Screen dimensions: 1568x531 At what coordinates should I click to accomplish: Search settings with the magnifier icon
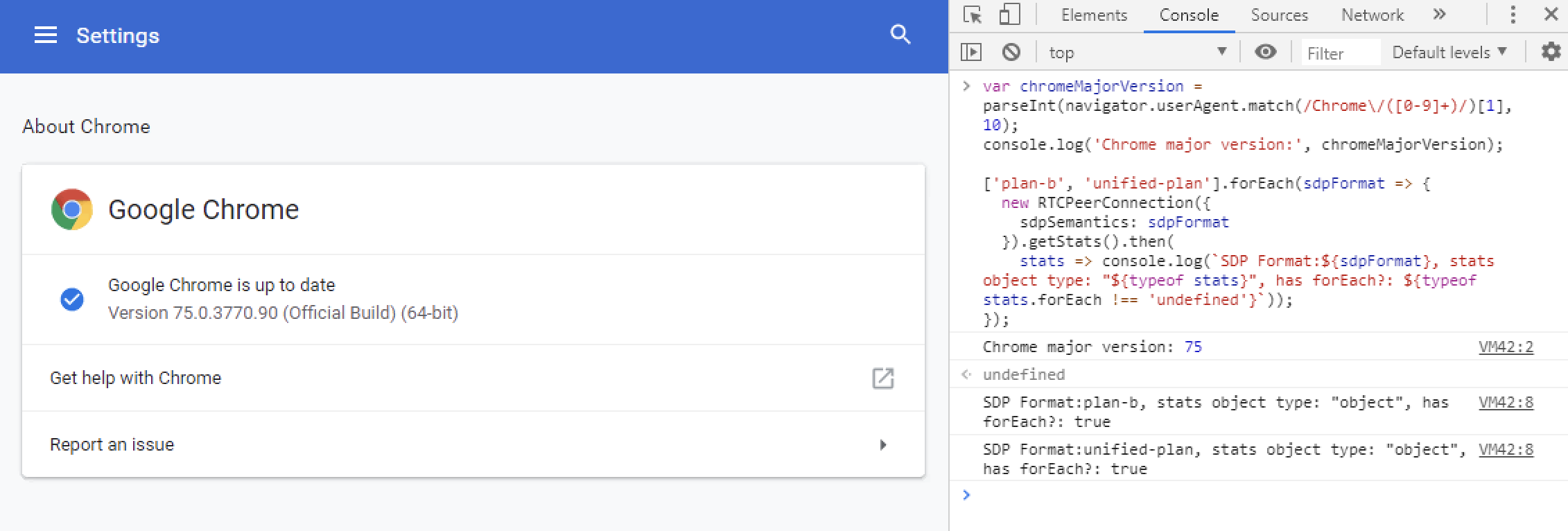tap(900, 35)
